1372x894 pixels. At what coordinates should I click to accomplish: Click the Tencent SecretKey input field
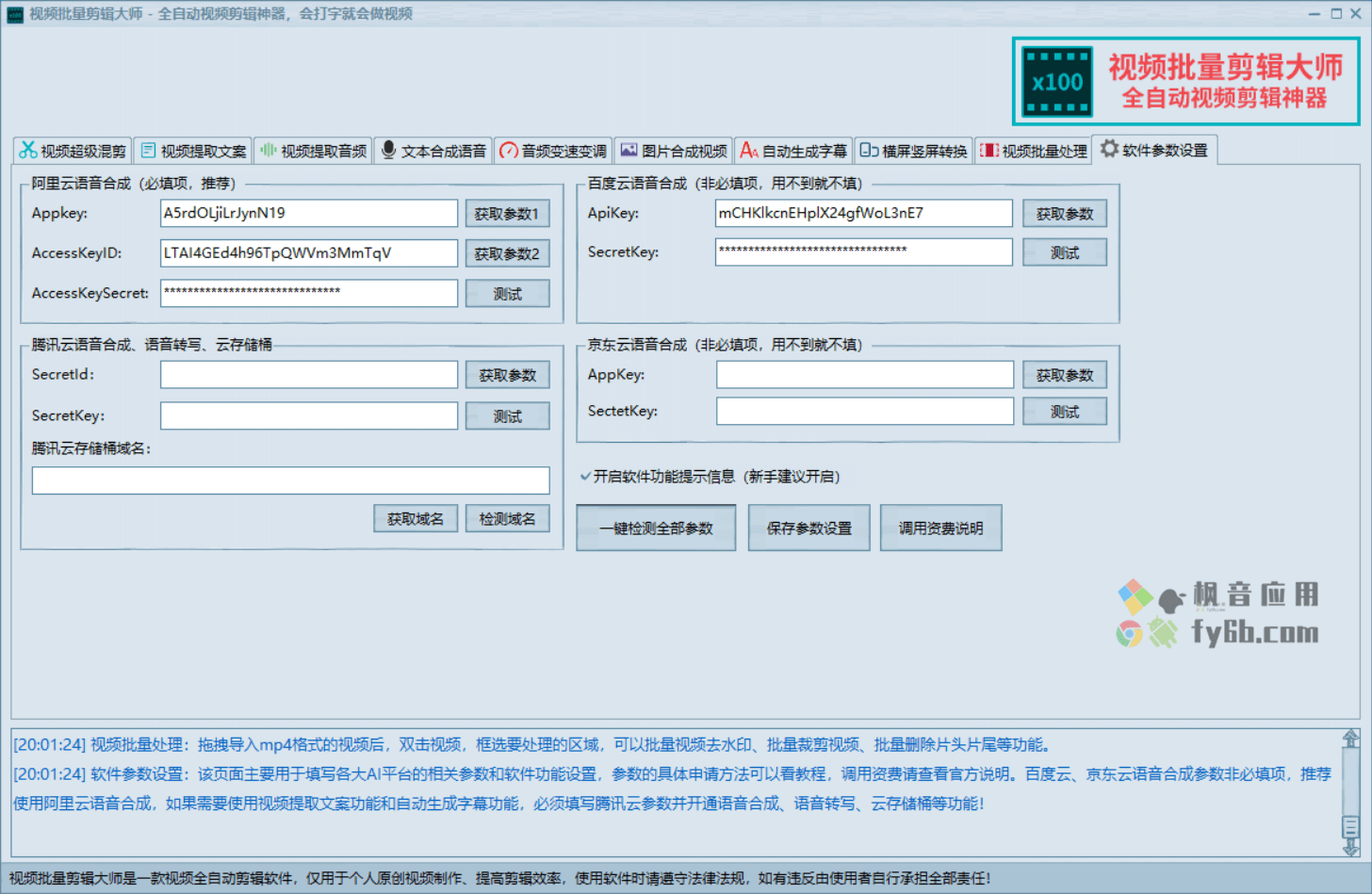[x=309, y=415]
